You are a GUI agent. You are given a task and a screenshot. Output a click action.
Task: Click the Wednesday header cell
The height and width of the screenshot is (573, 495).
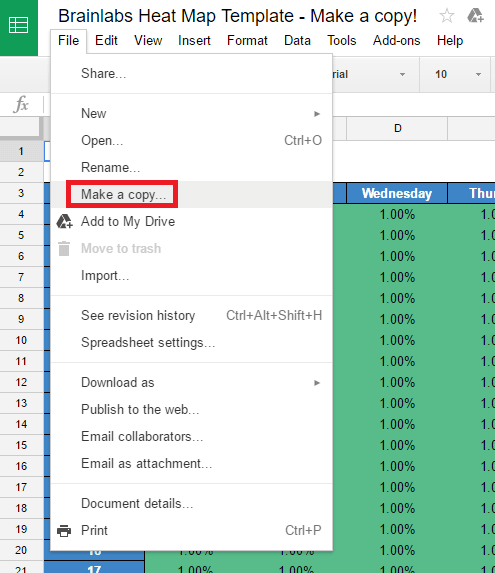point(397,193)
